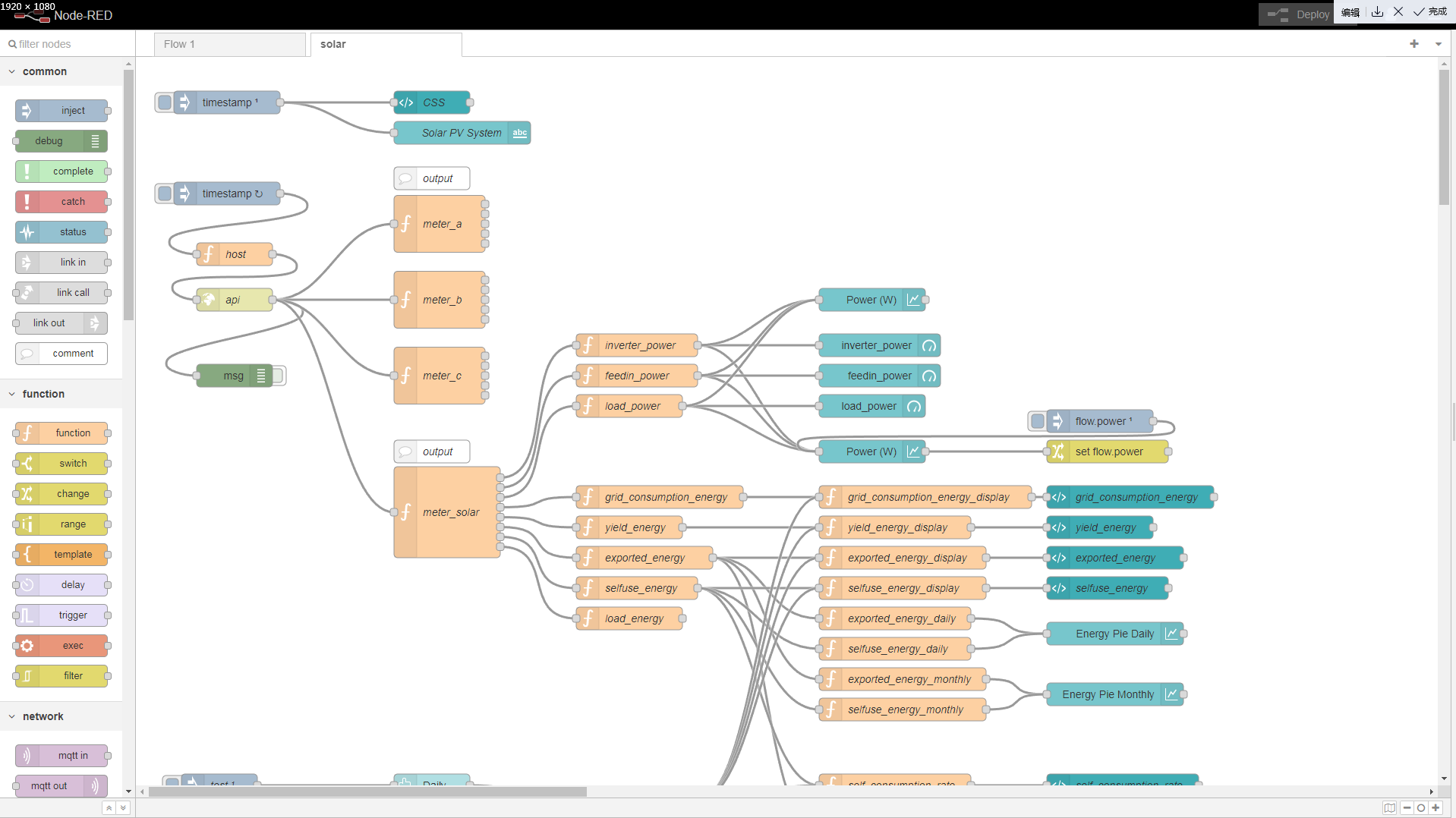Switch to the Flow 1 tab
Viewport: 1456px width, 818px height.
[229, 44]
